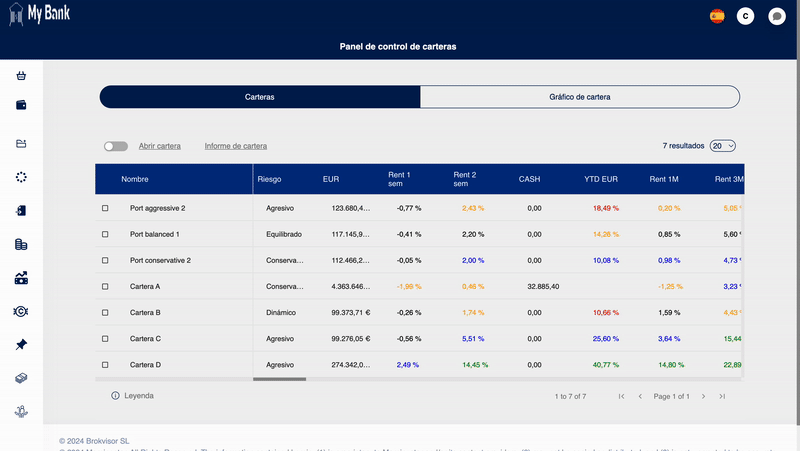Switch to the Gráfico de cartera tab

click(x=579, y=97)
